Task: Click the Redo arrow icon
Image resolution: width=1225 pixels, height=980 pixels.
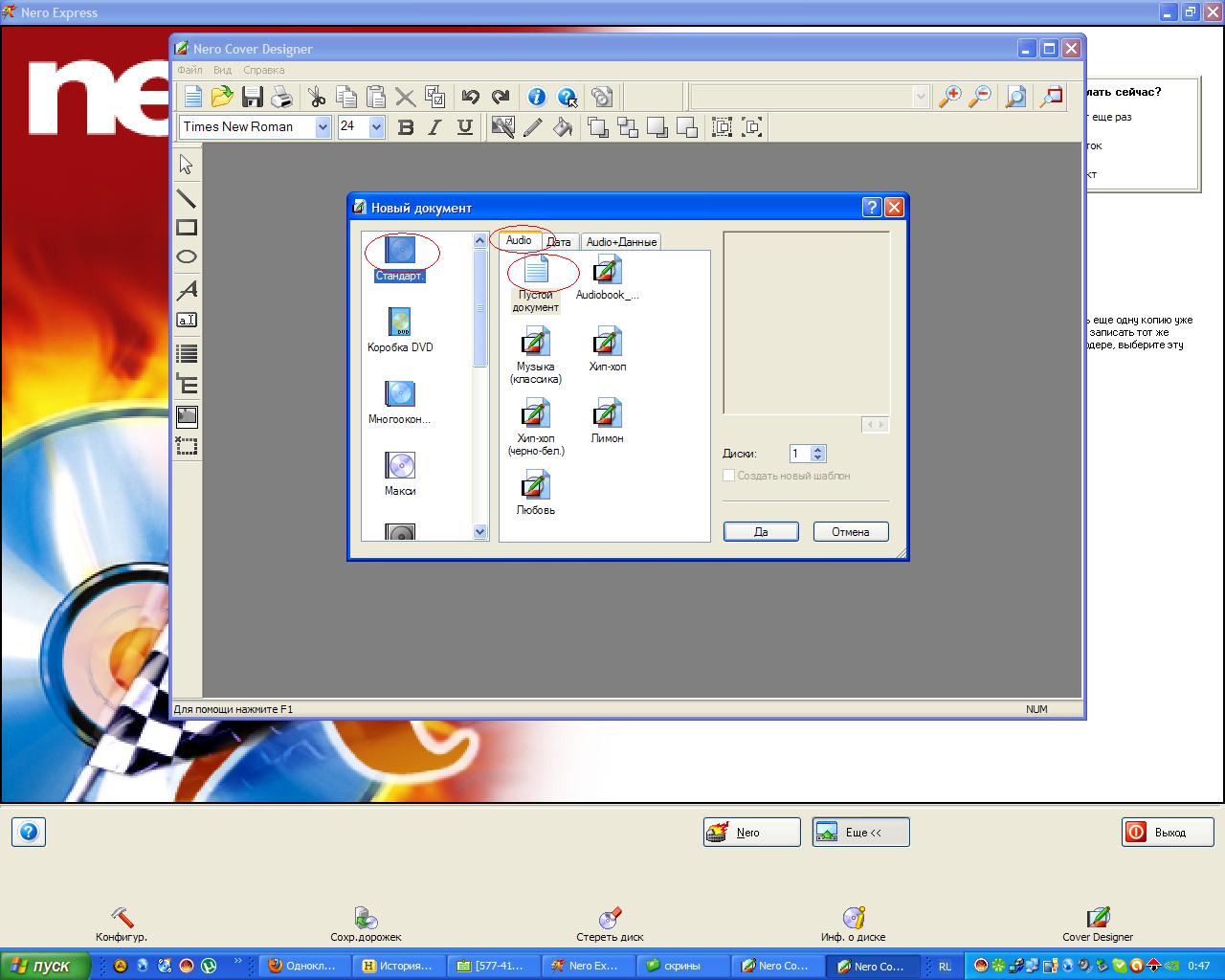Action: tap(500, 97)
